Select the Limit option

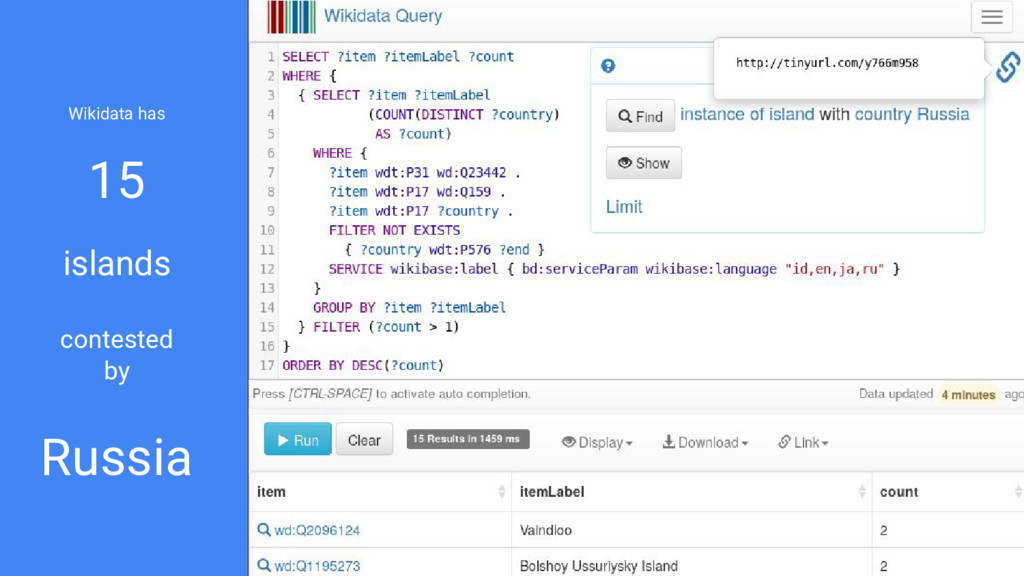click(624, 207)
